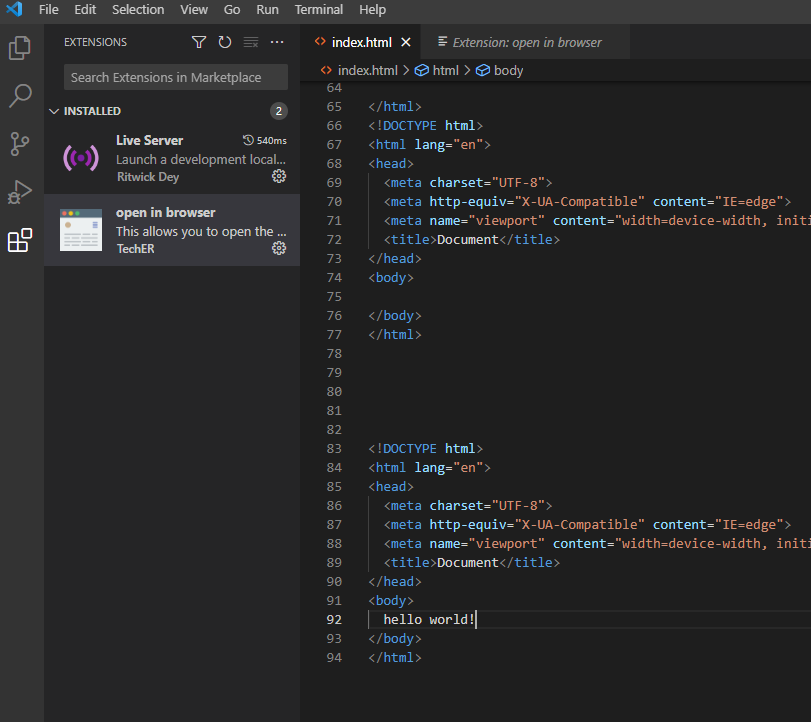Click installed extensions count badge
This screenshot has height=722, width=811.
pos(279,111)
